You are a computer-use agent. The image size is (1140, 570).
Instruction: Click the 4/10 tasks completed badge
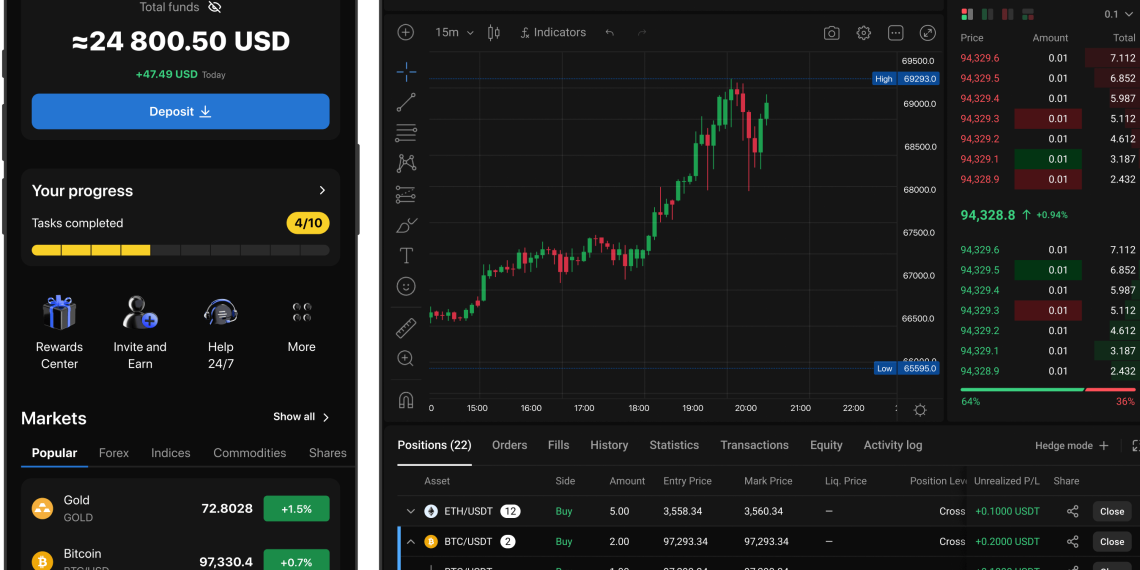308,223
